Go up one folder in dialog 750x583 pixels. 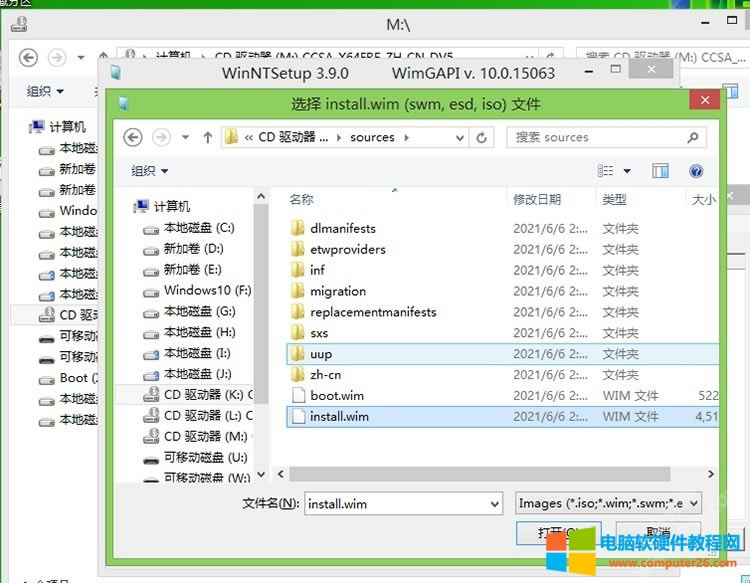coord(207,138)
